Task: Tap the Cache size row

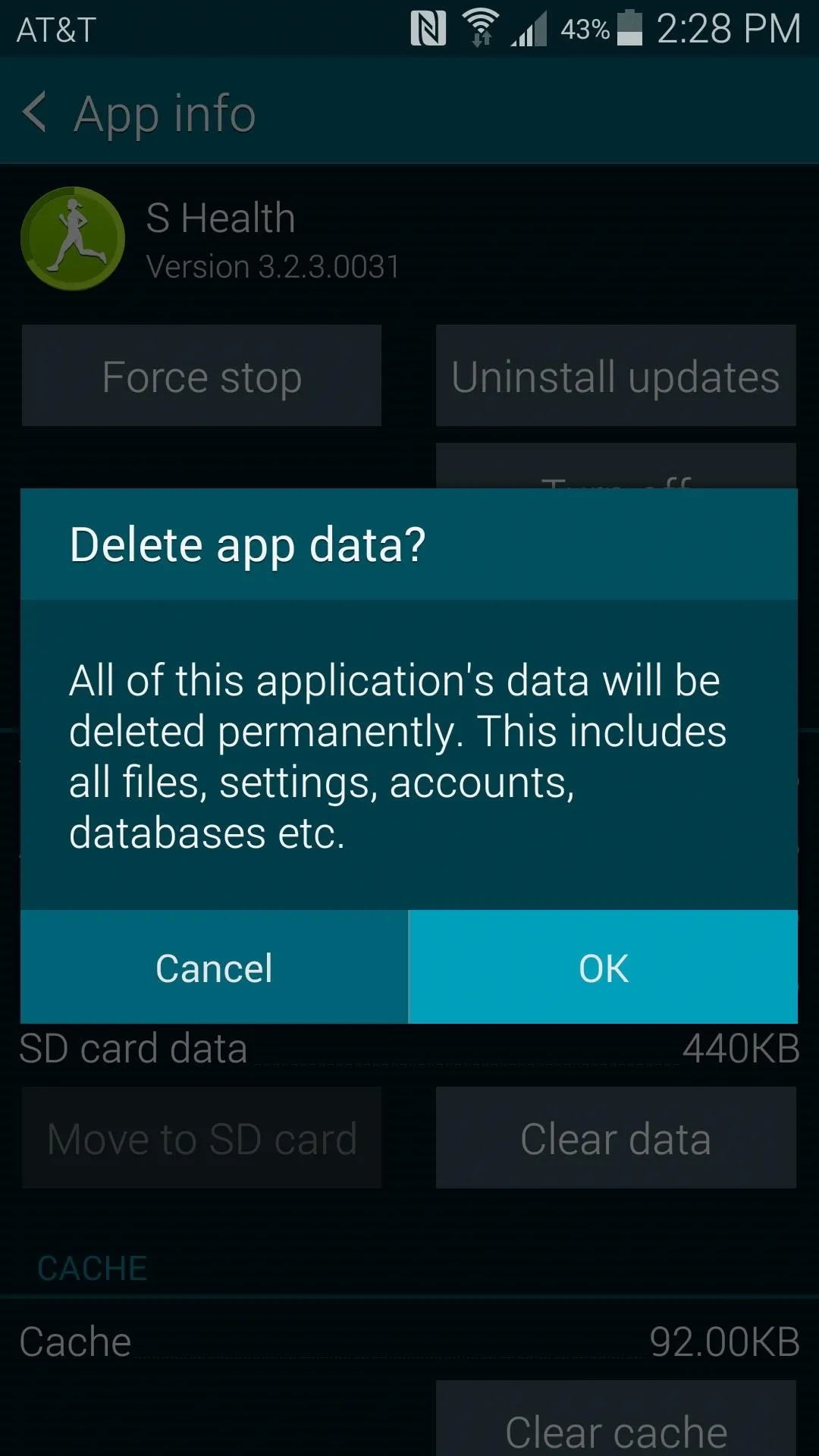Action: point(409,1341)
